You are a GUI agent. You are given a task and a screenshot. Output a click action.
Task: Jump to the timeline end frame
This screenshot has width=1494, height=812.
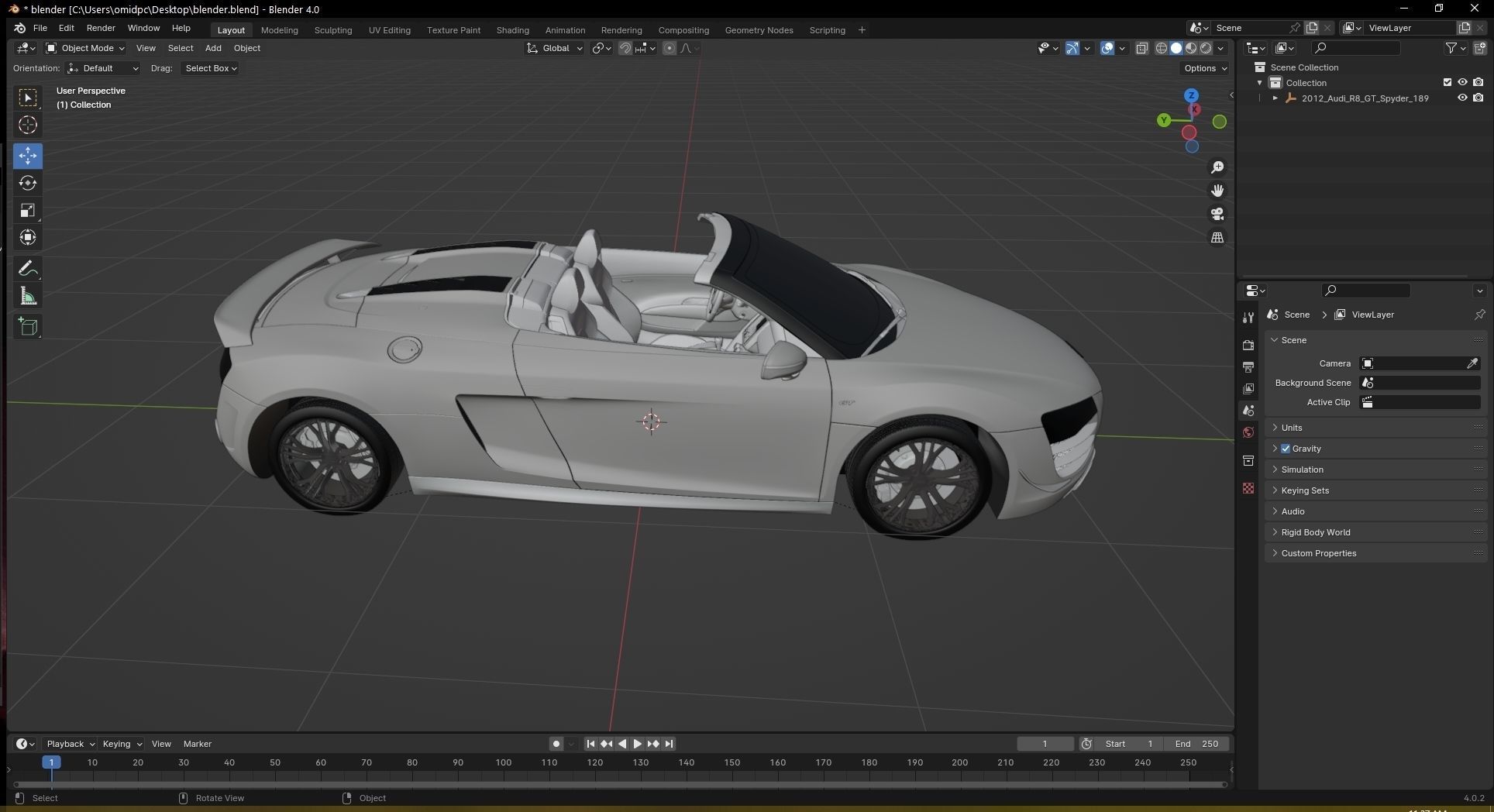click(669, 744)
